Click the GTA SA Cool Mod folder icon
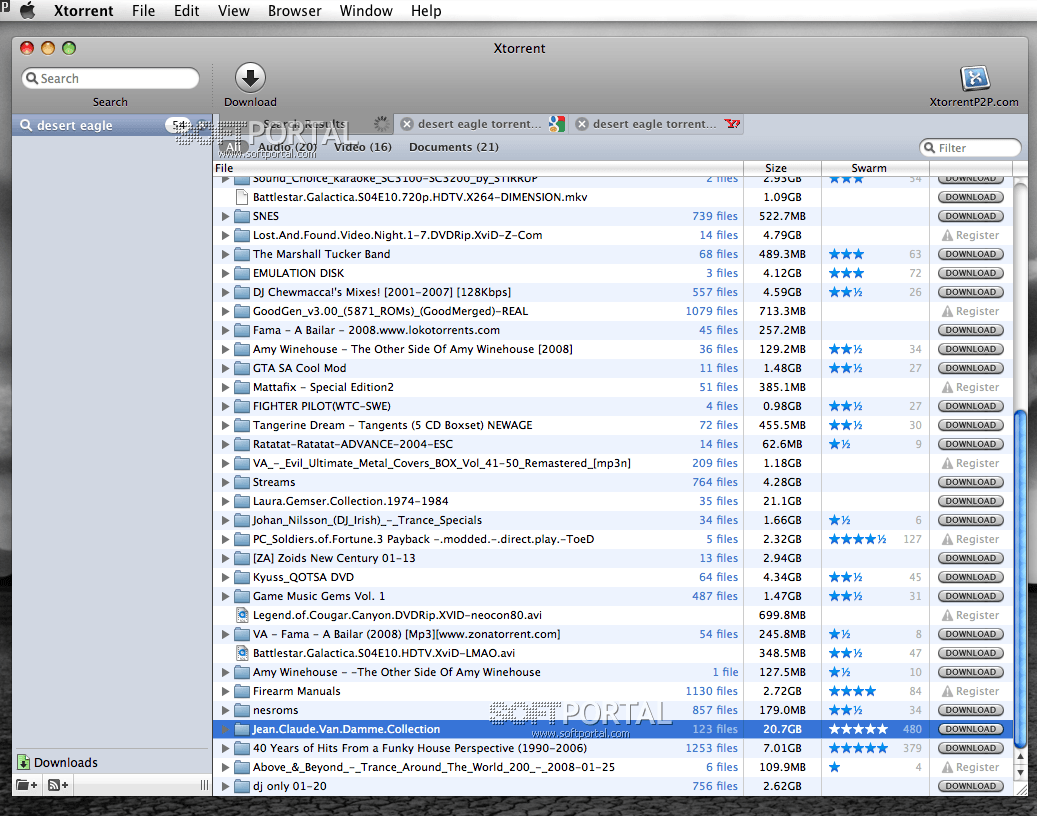 pos(242,368)
